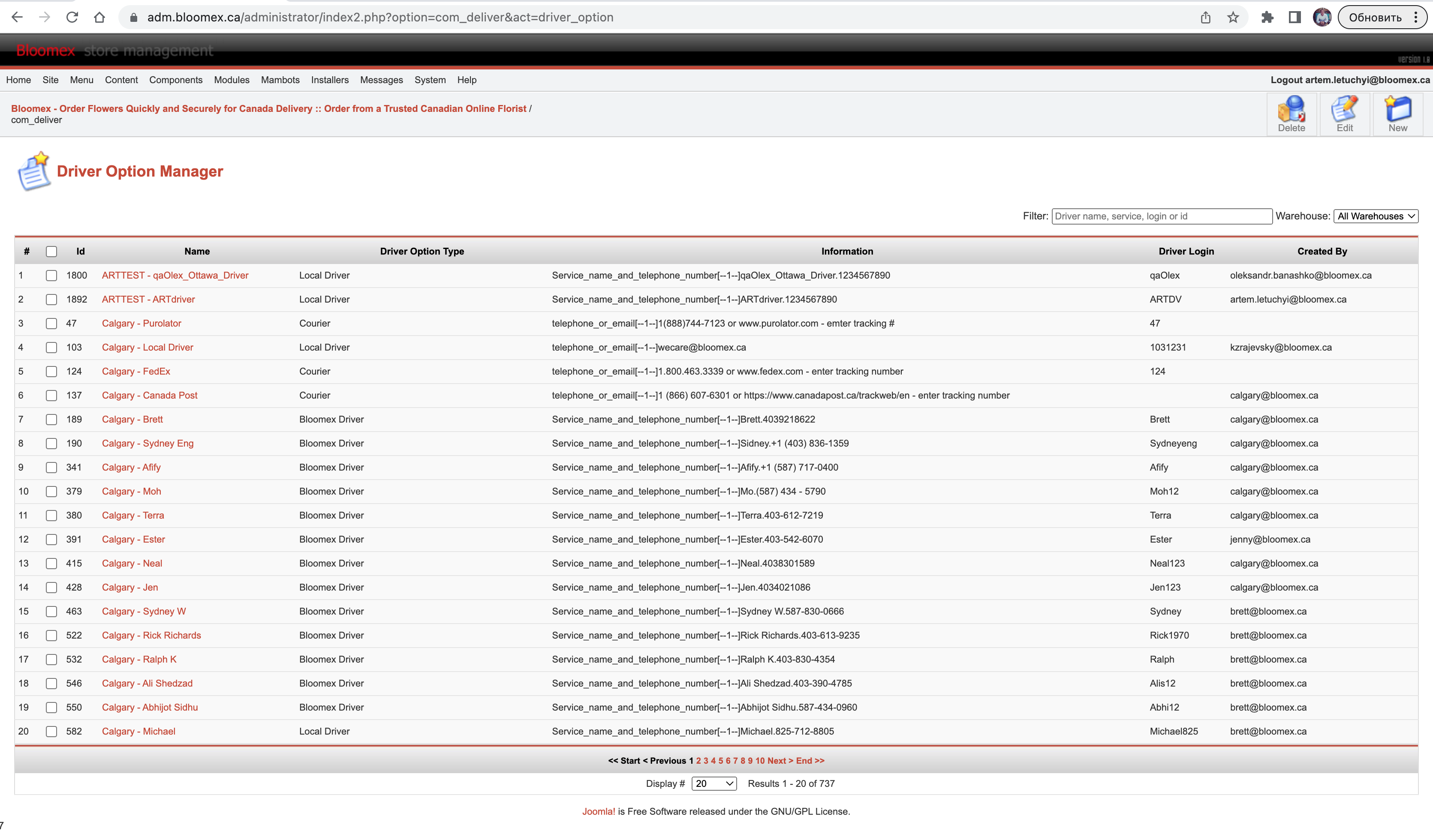Screen dimensions: 1433x840
Task: Click the Delete toolbar icon
Action: 1291,114
